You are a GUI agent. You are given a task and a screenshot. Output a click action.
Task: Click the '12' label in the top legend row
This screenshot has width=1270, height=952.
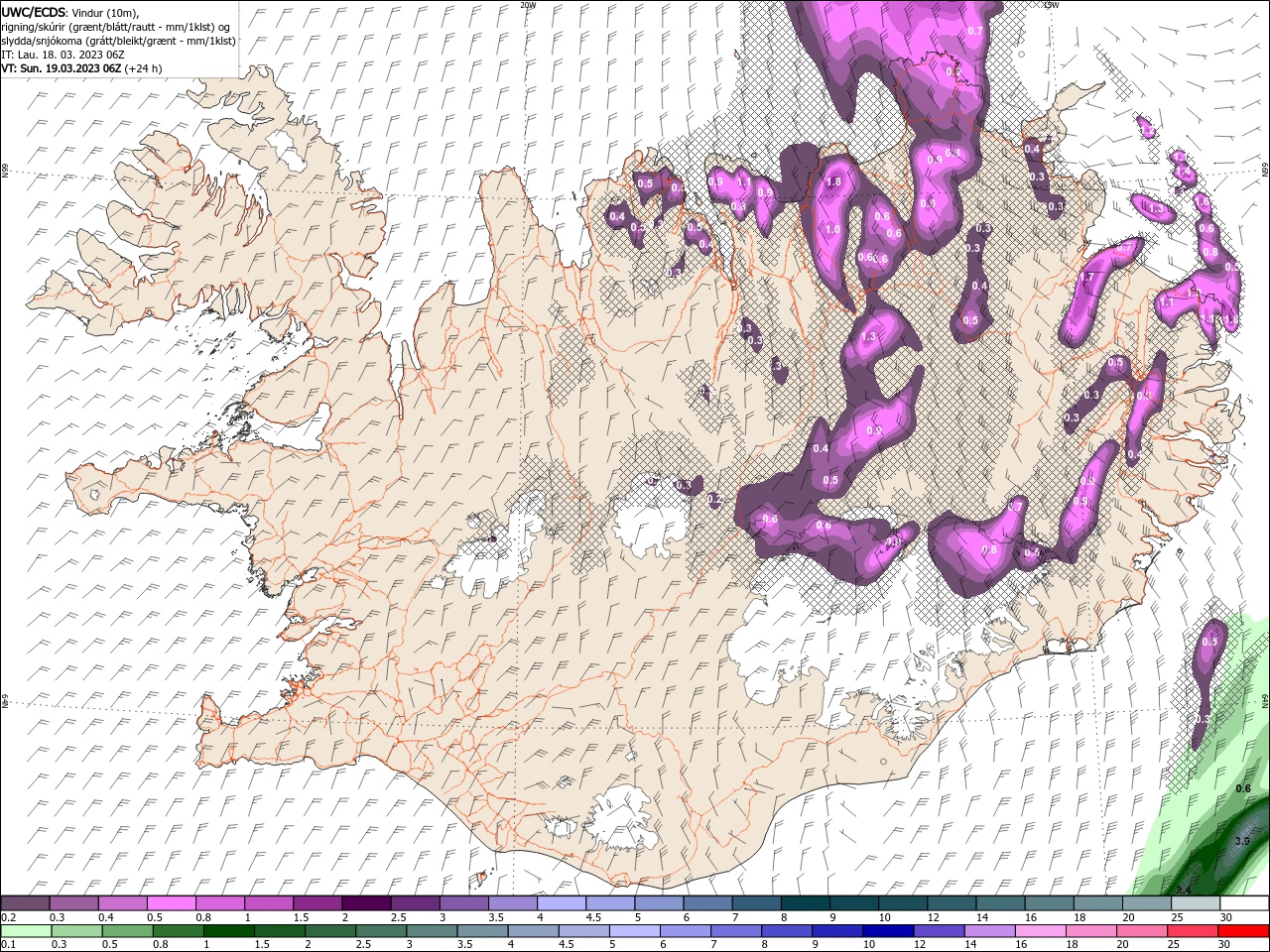click(x=933, y=917)
